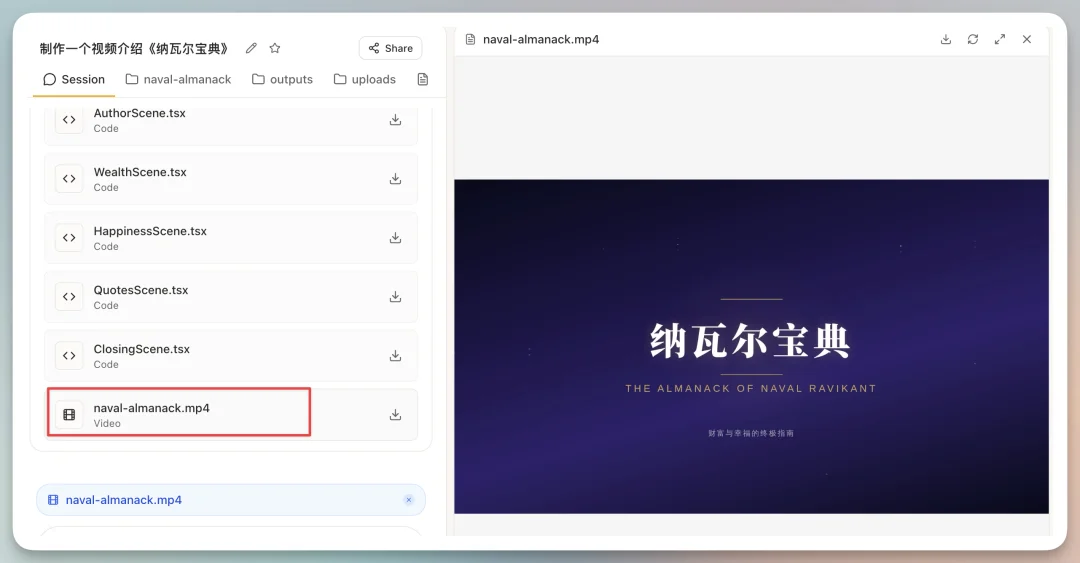Click the naval-almanack.mp4 preview title
This screenshot has height=563, width=1080.
[x=541, y=39]
